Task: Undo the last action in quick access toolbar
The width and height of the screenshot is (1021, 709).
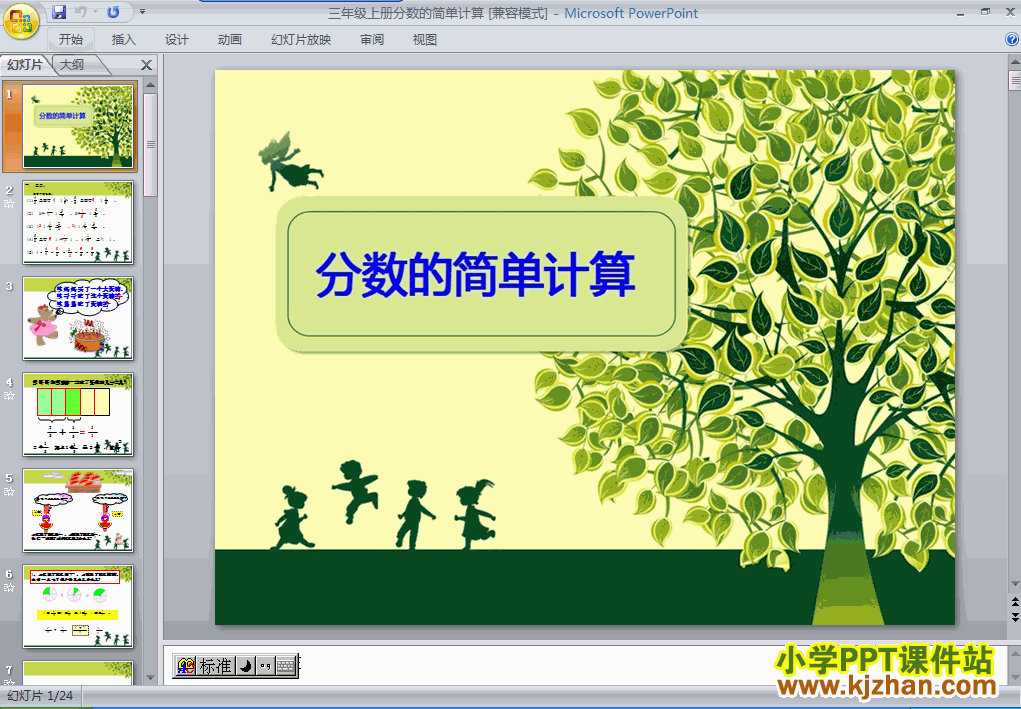Action: click(81, 12)
